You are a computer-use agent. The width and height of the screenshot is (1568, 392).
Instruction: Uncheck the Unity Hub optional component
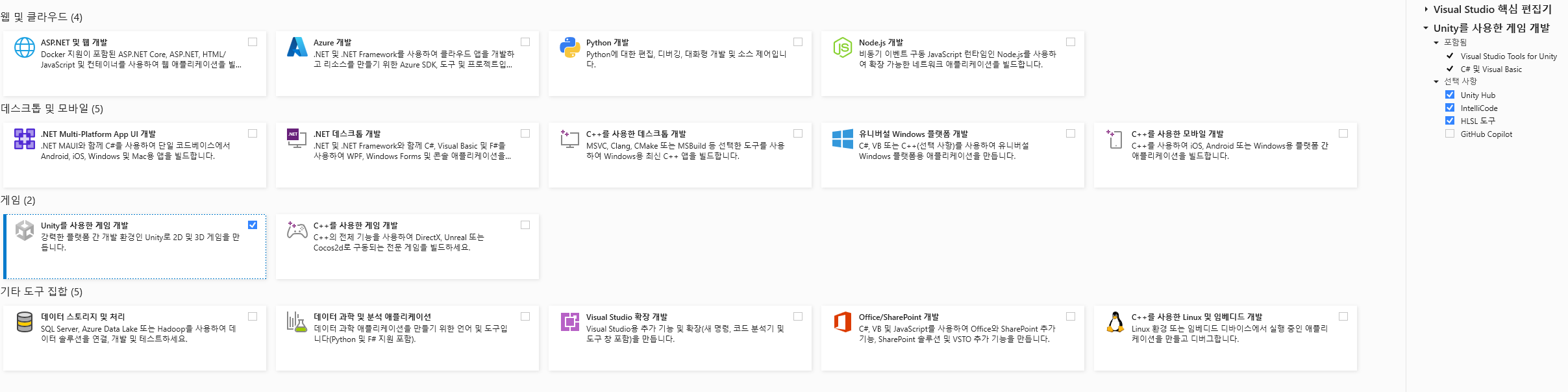point(1450,95)
